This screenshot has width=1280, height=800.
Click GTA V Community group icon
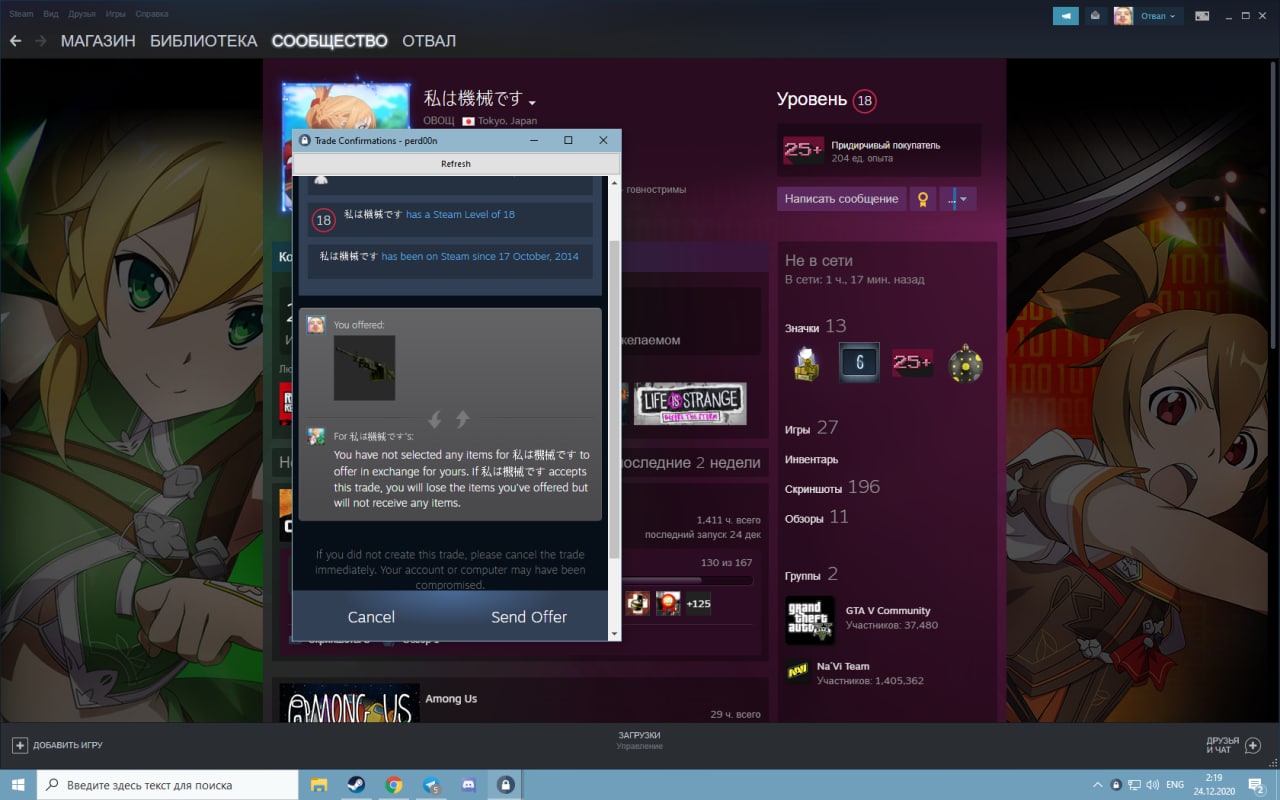click(810, 621)
